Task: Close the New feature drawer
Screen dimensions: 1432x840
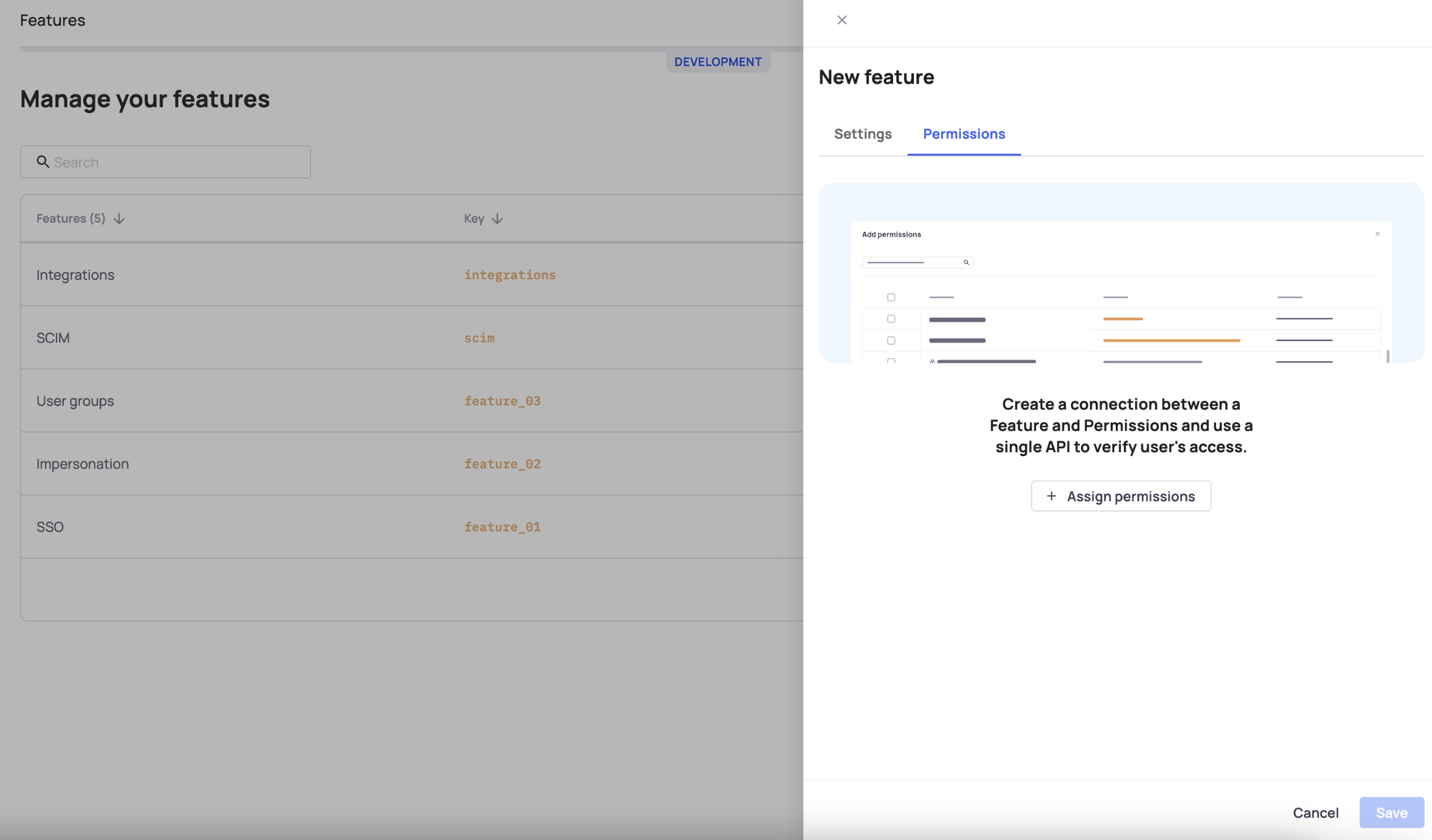Action: pos(842,19)
